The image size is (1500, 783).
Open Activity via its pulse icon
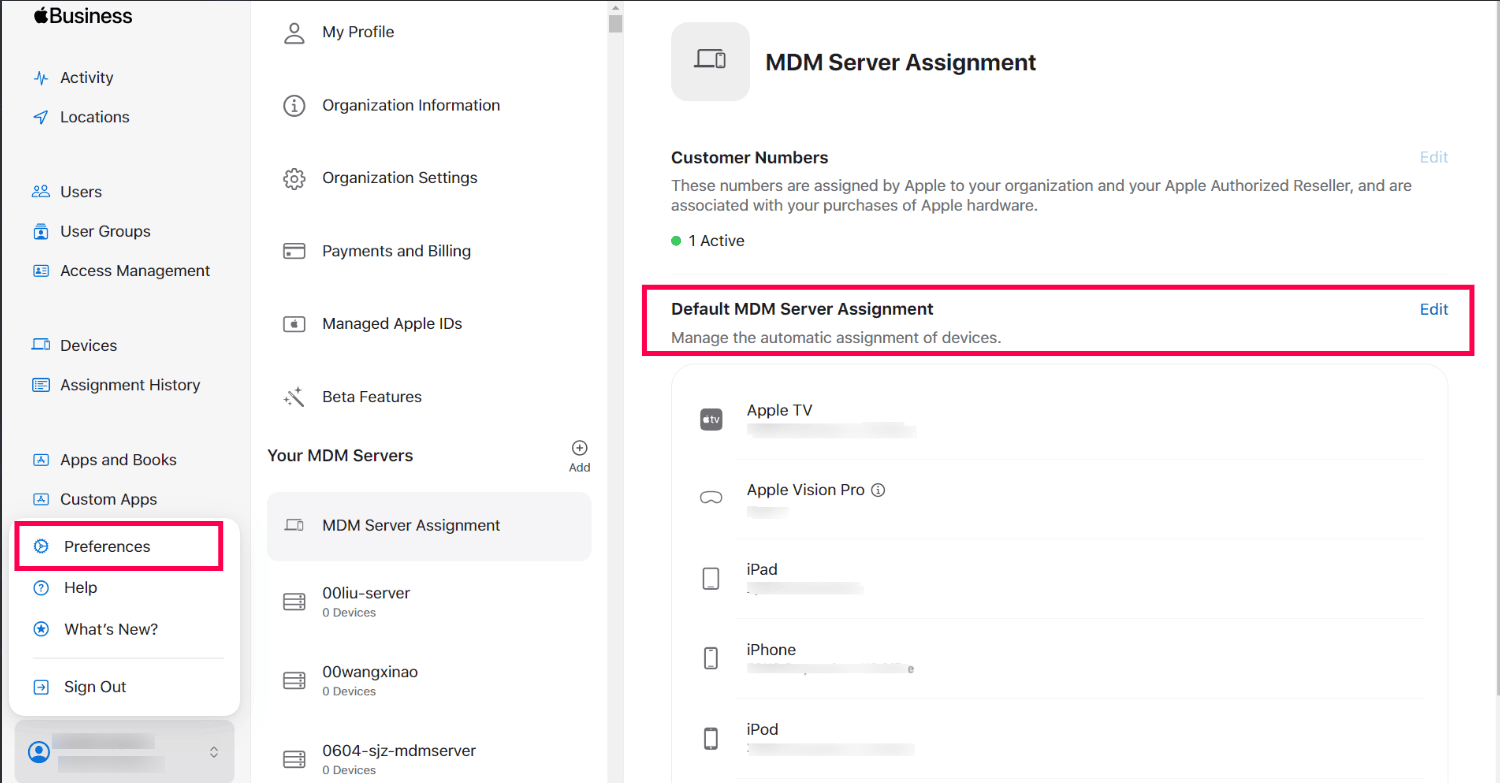click(41, 78)
